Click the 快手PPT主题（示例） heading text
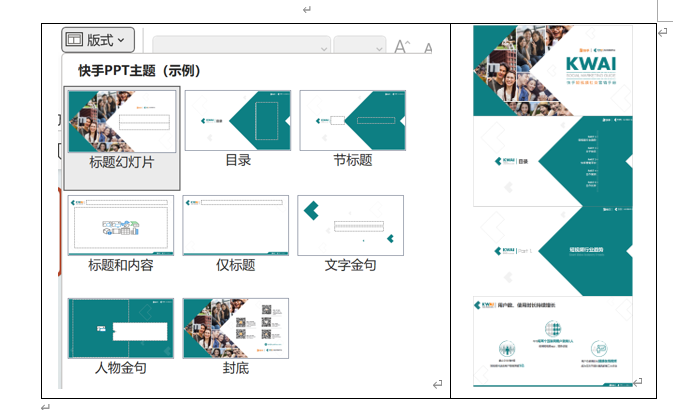Viewport: 673px width, 410px height. (x=139, y=70)
